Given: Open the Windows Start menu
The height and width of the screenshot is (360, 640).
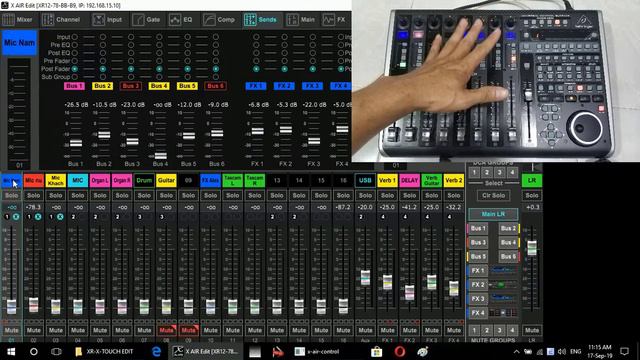Looking at the screenshot, I should point(11,351).
